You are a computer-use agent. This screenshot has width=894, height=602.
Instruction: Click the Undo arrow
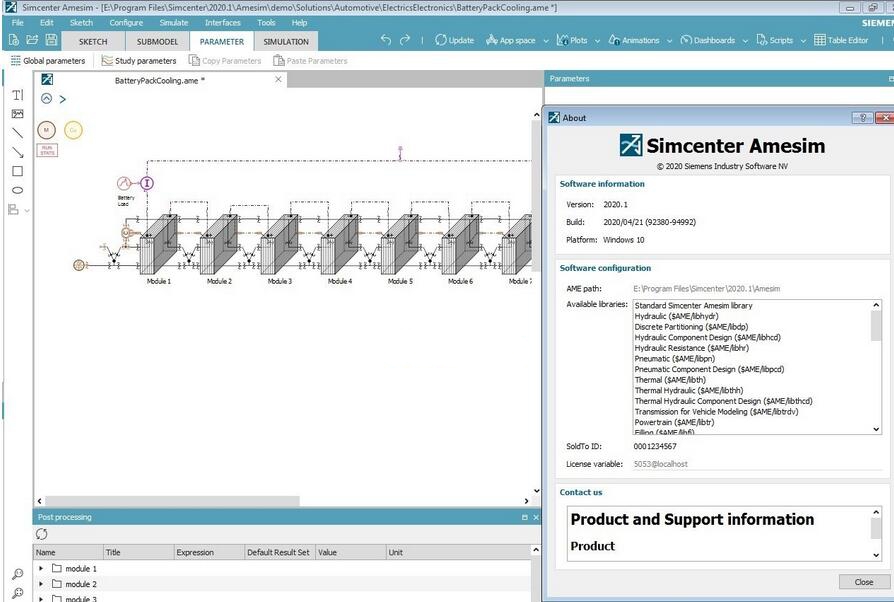386,40
